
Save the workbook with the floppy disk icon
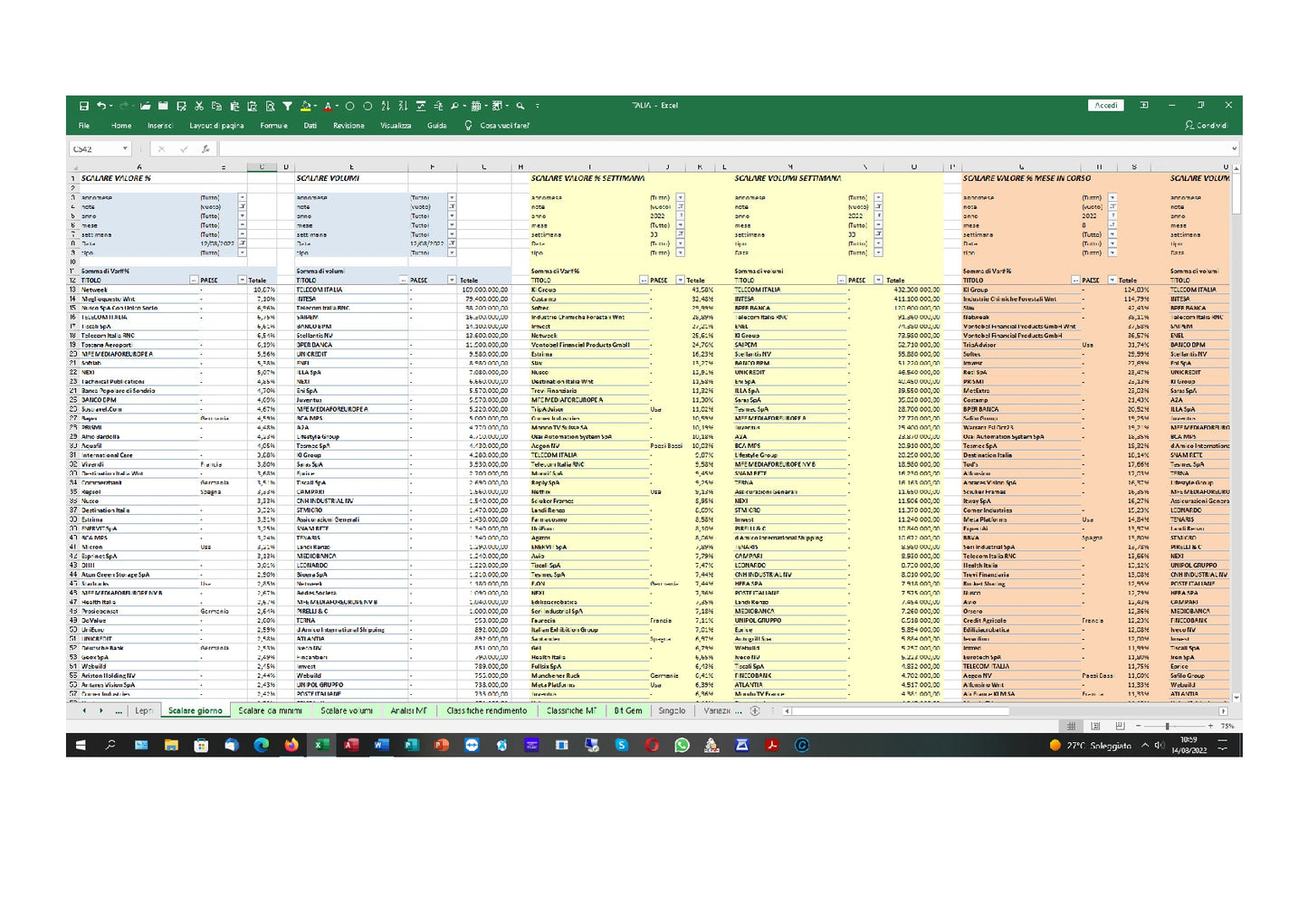tap(83, 106)
